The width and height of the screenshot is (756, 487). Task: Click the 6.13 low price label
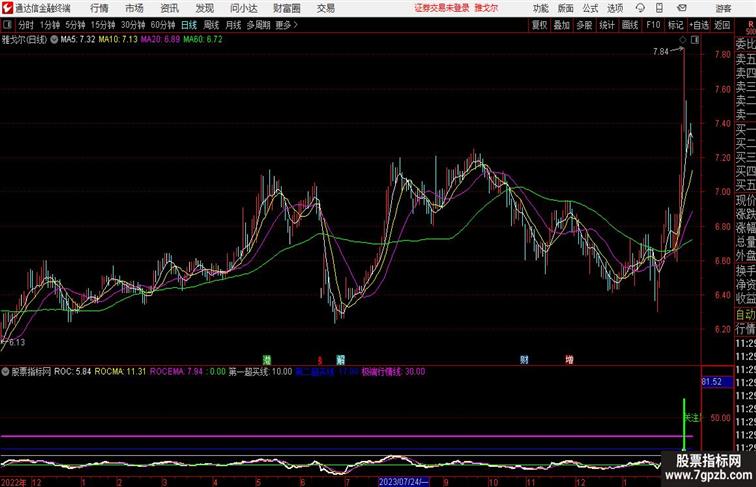pos(17,342)
